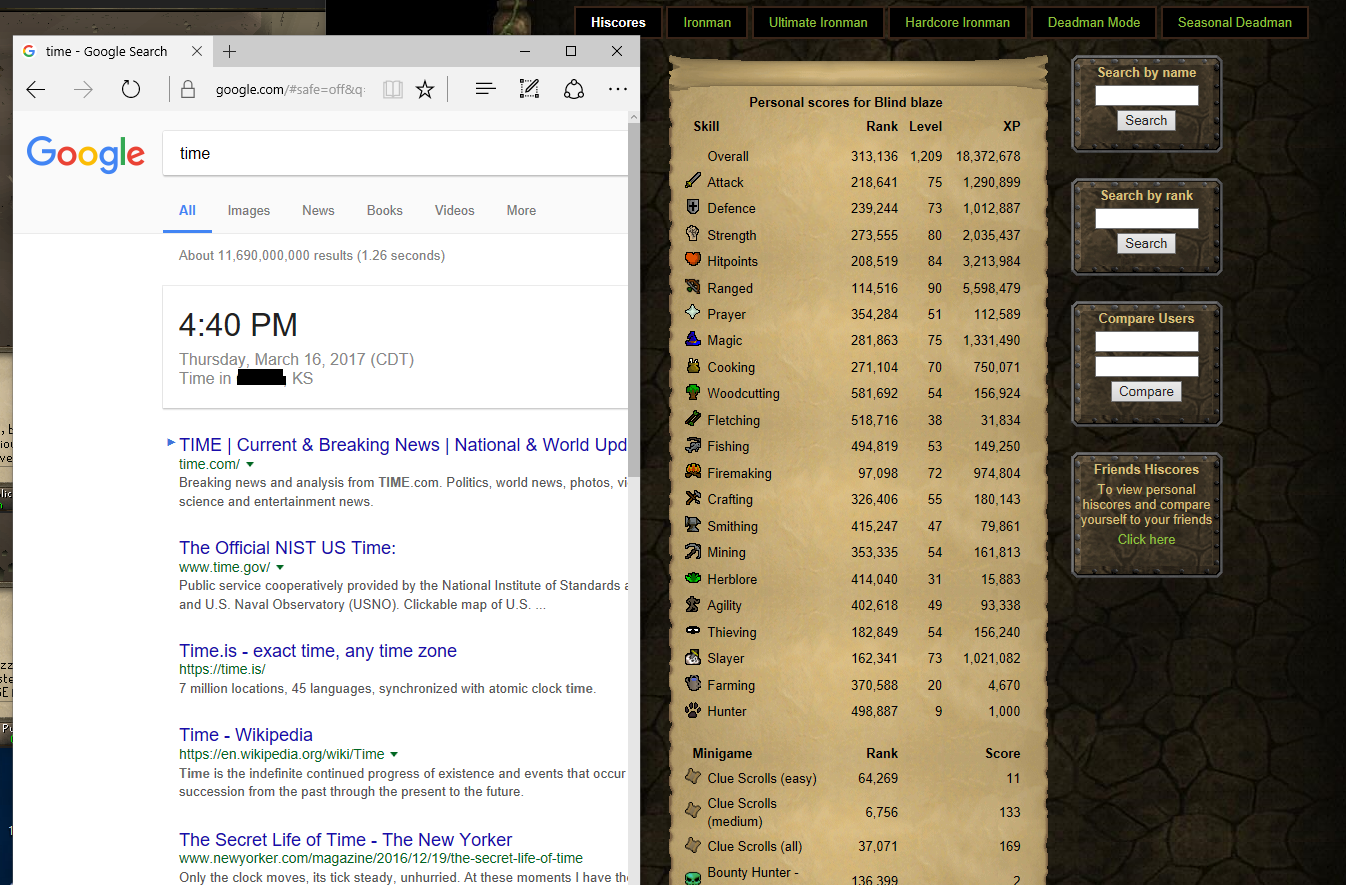Expand the arrow next to time.com/
1346x885 pixels.
pos(250,465)
